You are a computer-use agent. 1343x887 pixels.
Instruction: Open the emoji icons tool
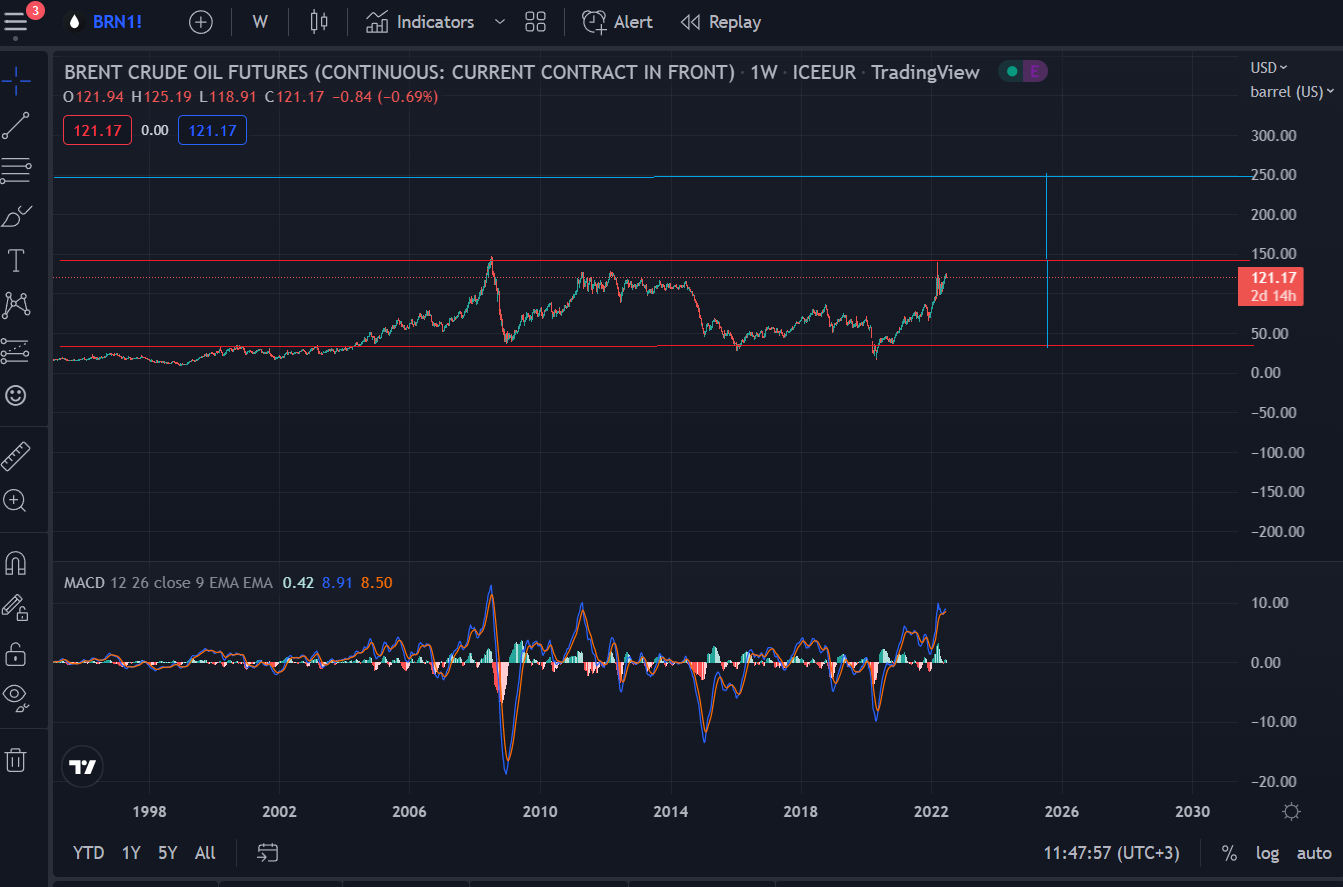coord(16,395)
